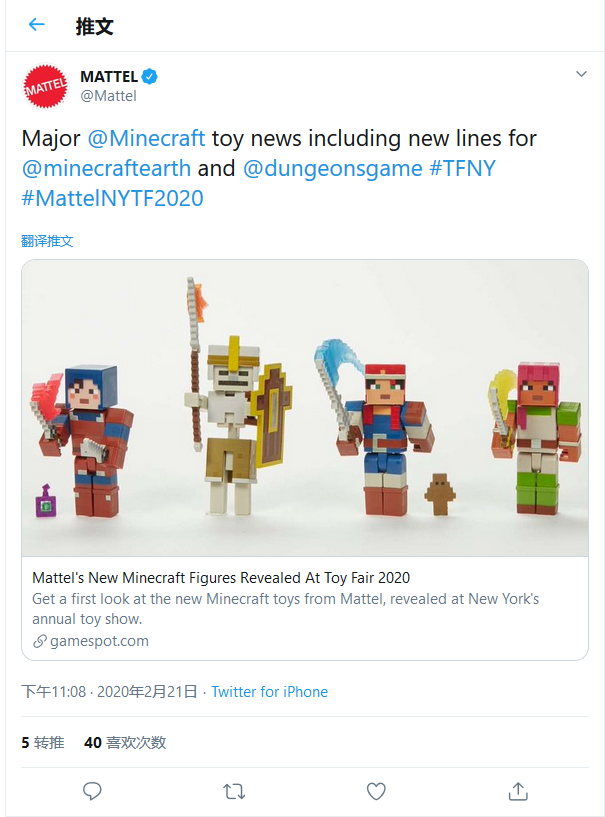The height and width of the screenshot is (817, 605).
Task: Go back with the arrow icon
Action: pyautogui.click(x=37, y=25)
